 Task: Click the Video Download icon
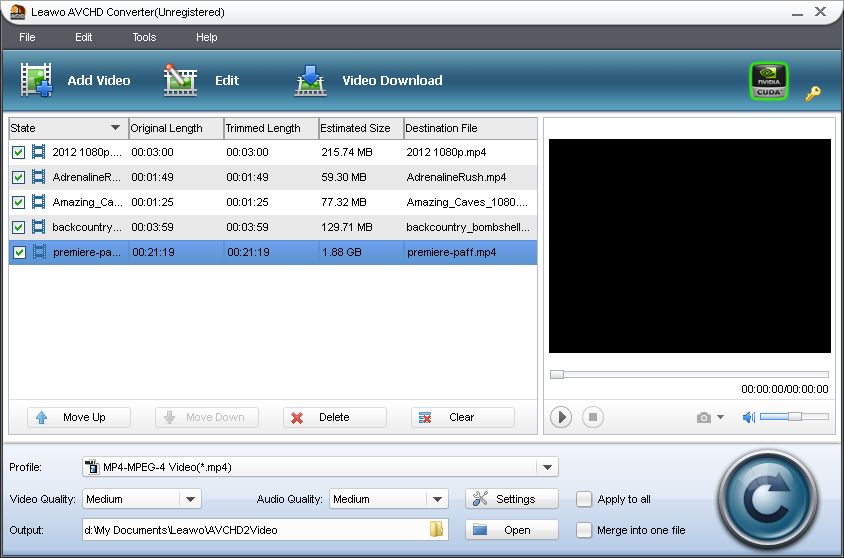(x=311, y=81)
